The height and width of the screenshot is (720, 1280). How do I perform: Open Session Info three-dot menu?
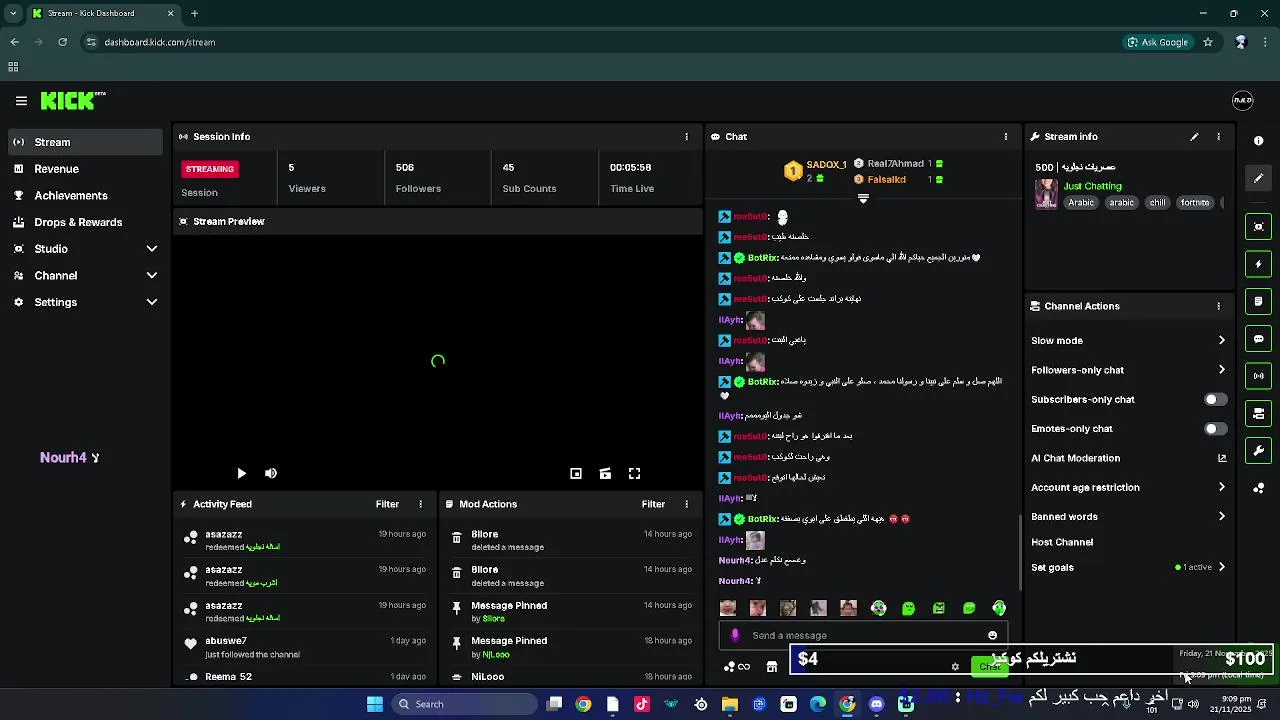(686, 137)
